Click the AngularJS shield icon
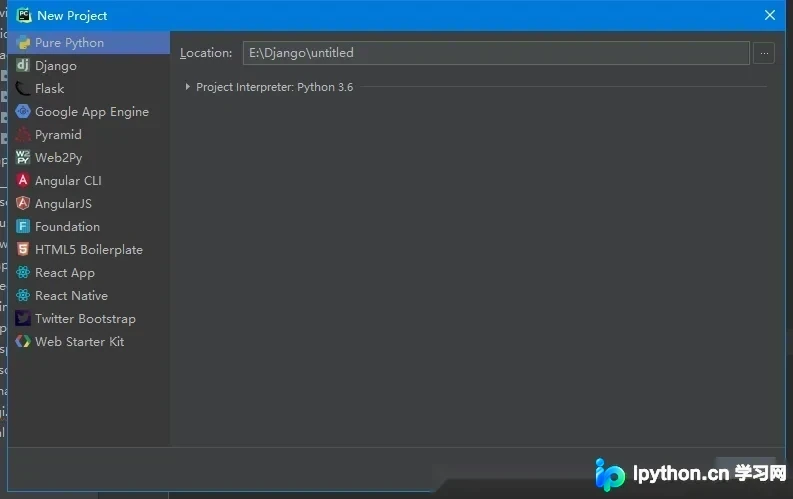This screenshot has width=793, height=499. (x=23, y=203)
